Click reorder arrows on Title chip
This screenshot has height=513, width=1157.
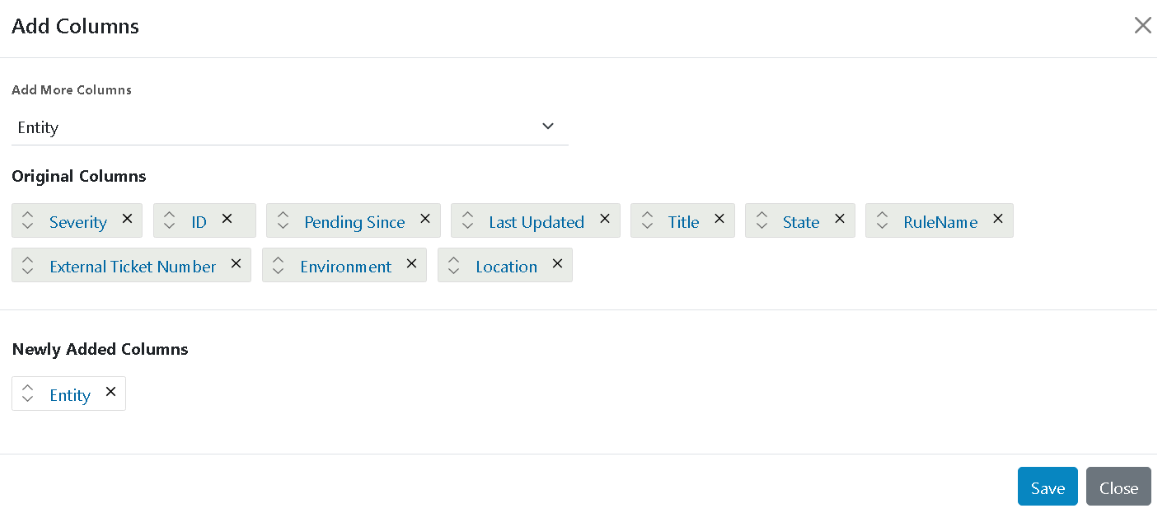[648, 221]
